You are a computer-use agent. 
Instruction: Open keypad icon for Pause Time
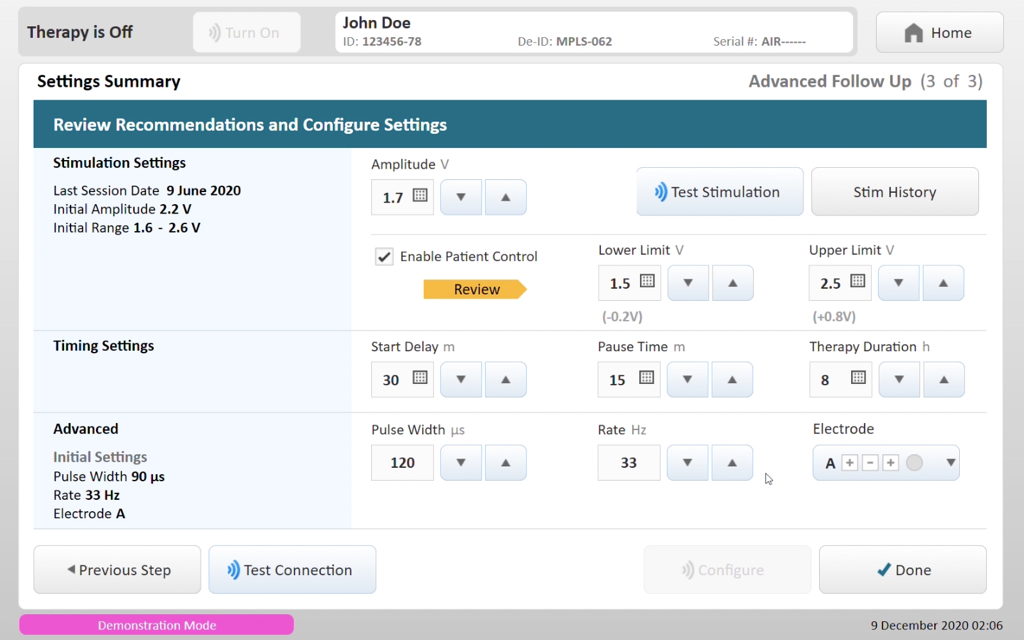[647, 377]
